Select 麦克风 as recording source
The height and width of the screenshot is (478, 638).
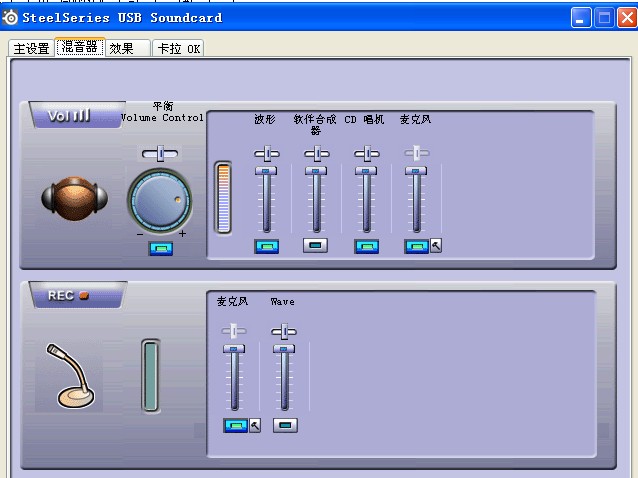pos(235,425)
